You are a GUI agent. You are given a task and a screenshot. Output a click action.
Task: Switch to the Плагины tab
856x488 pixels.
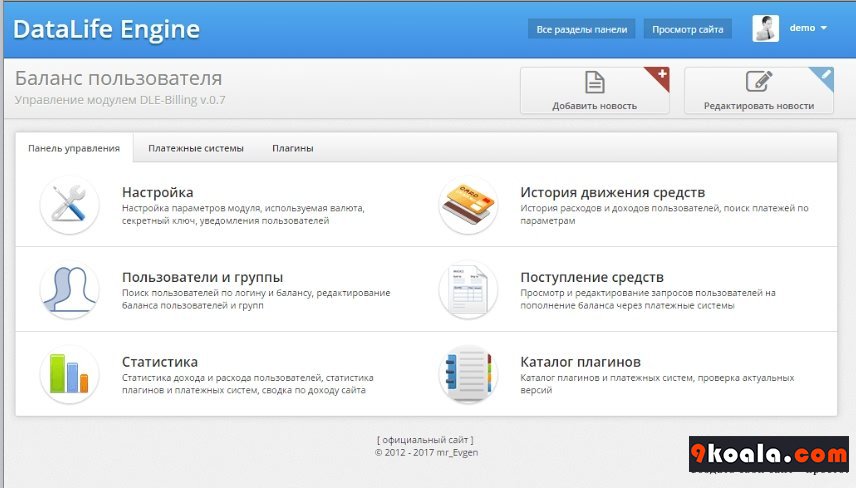(x=293, y=148)
